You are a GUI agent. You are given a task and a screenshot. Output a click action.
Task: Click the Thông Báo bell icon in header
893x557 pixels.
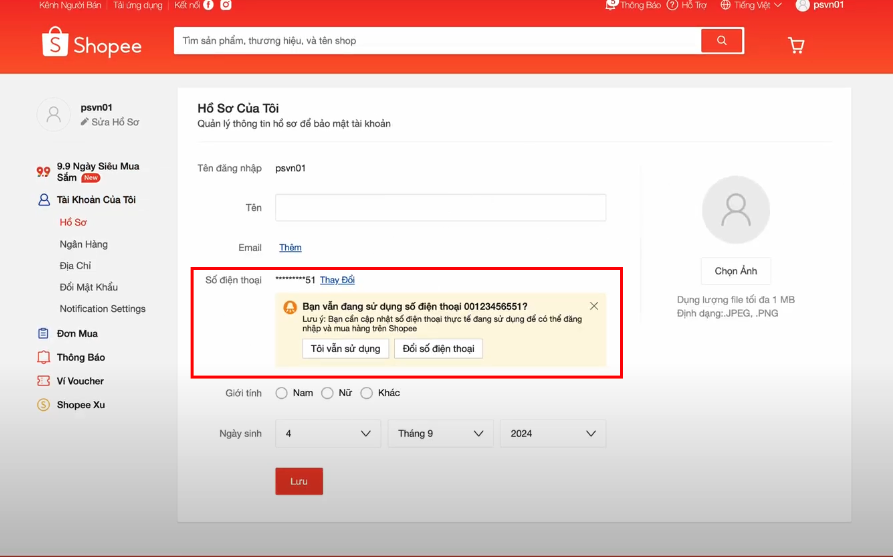pyautogui.click(x=611, y=5)
